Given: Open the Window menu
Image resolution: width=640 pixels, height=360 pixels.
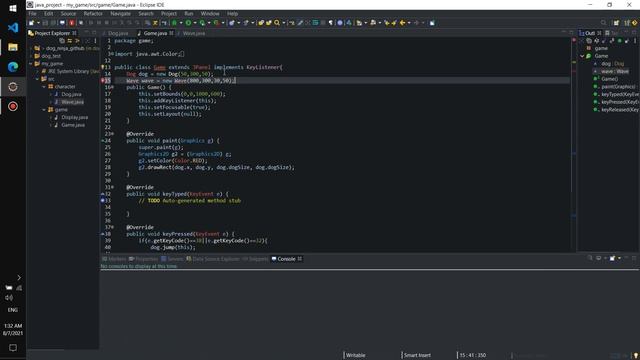Looking at the screenshot, I should coord(210,13).
